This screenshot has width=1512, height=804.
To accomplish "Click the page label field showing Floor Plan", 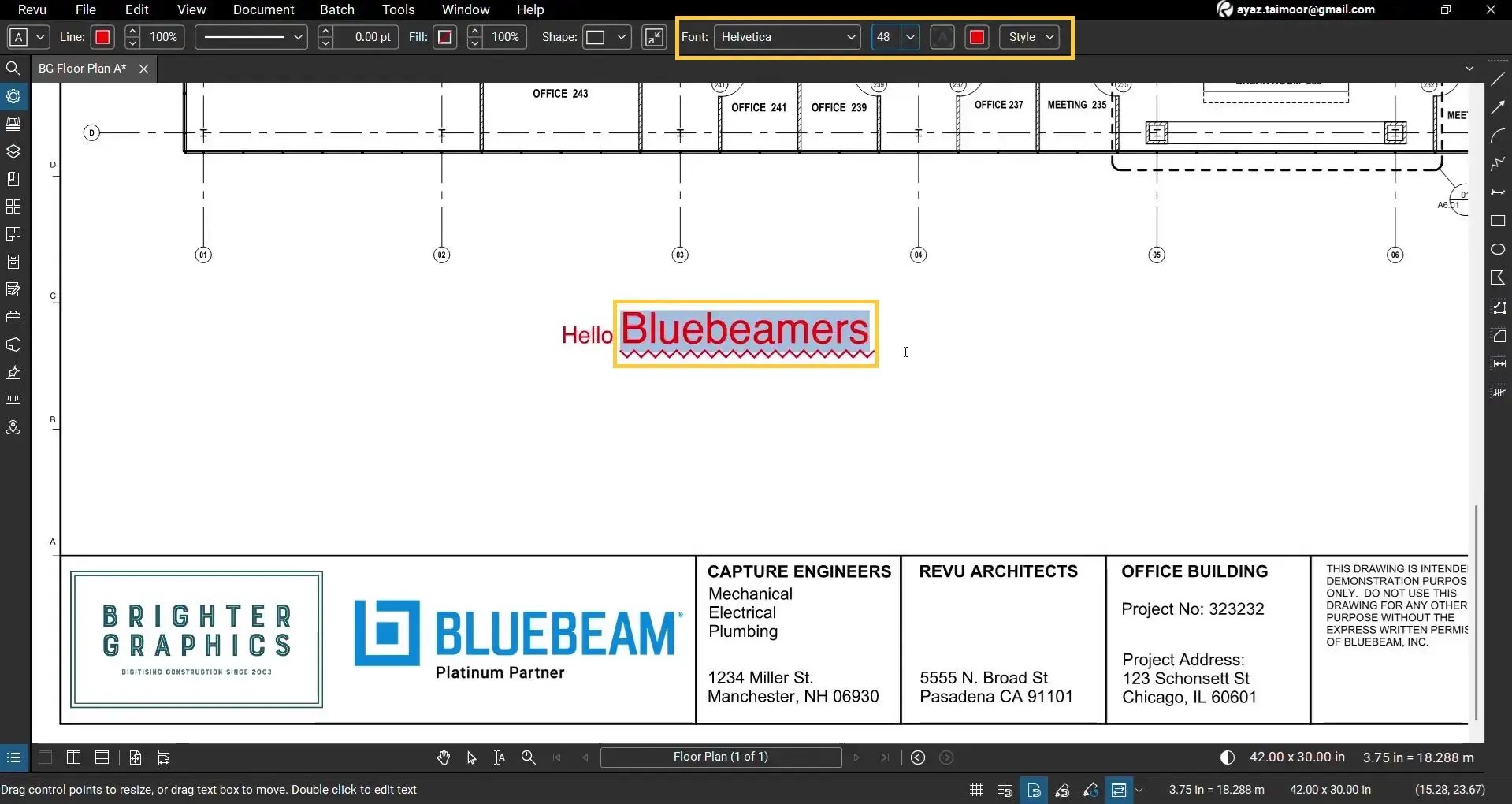I will pos(720,757).
